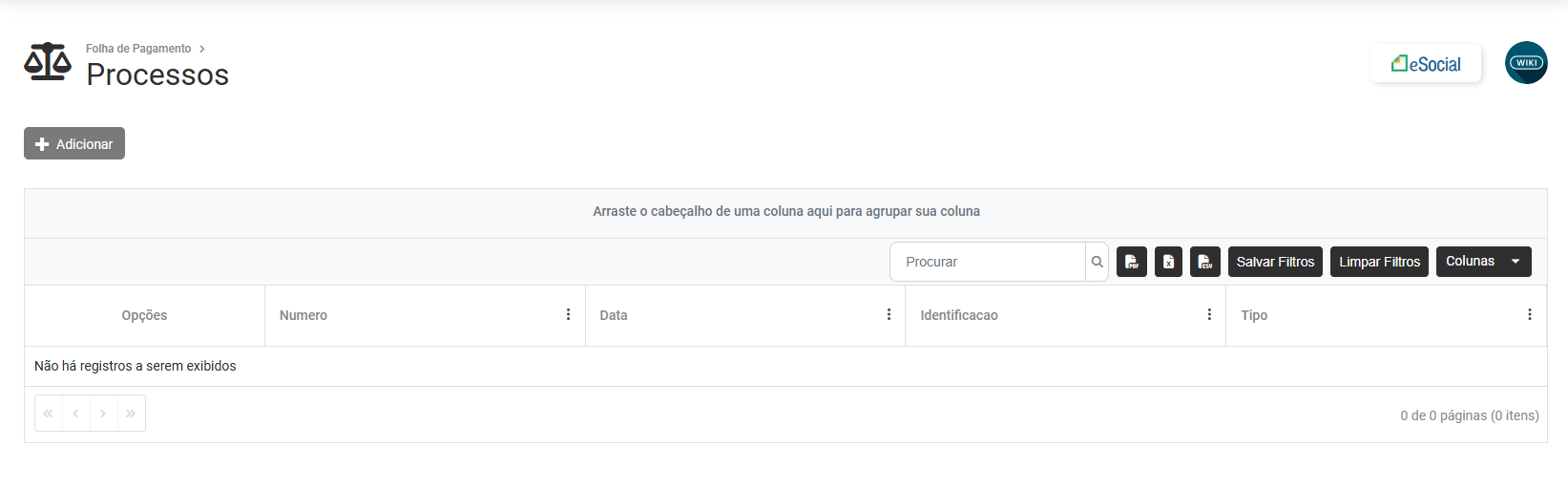The image size is (1568, 489).
Task: Open the eSocial logo button
Action: (x=1426, y=64)
